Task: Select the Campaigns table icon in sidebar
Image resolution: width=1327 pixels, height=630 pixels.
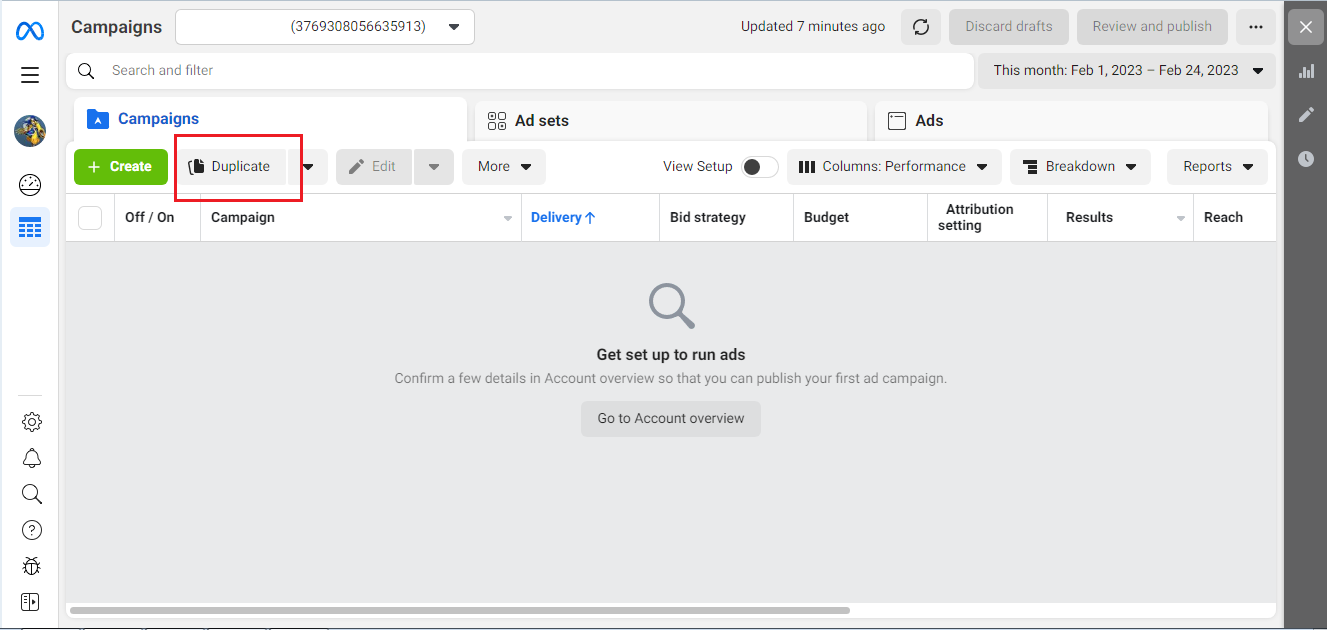Action: 30,228
